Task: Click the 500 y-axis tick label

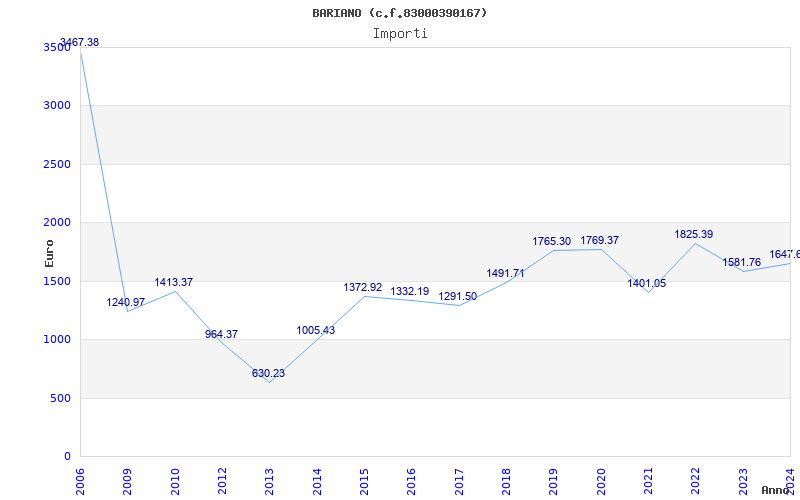Action: (x=60, y=398)
